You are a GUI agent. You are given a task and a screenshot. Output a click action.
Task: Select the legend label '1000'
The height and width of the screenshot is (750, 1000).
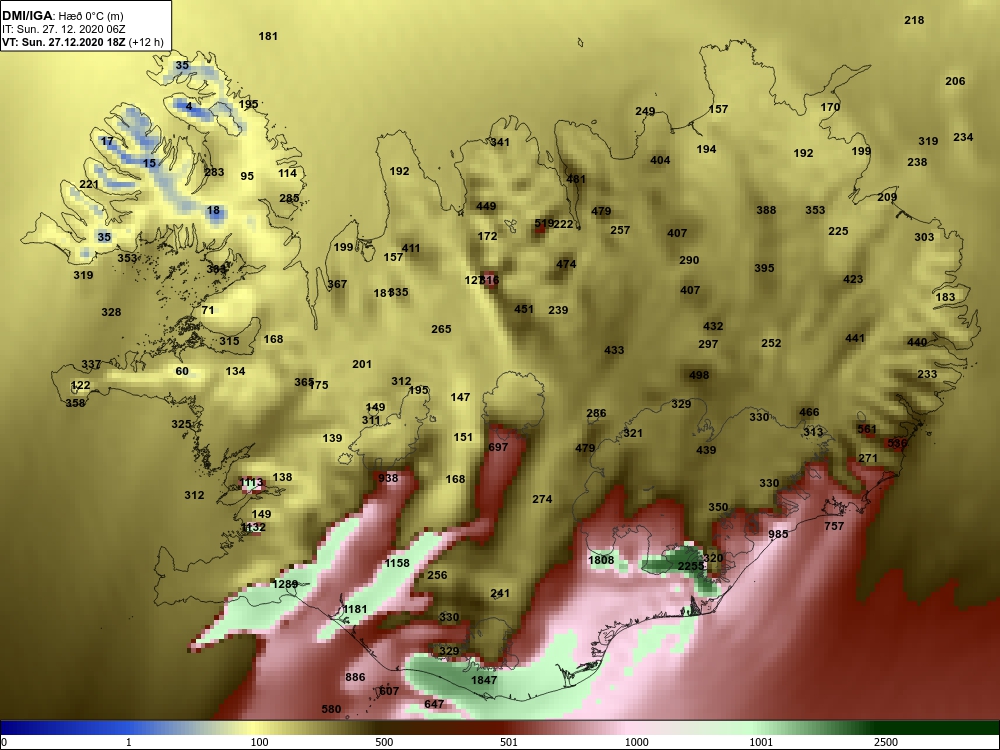click(636, 742)
